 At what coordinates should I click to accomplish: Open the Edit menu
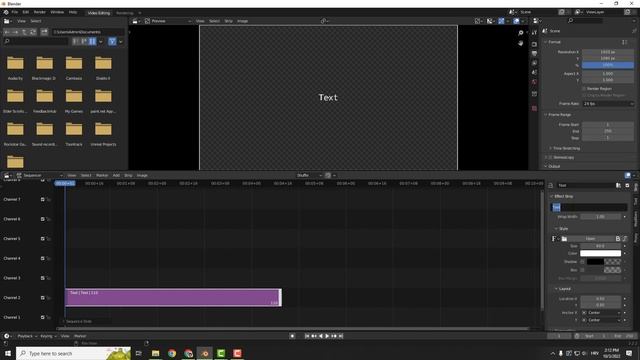pos(26,12)
